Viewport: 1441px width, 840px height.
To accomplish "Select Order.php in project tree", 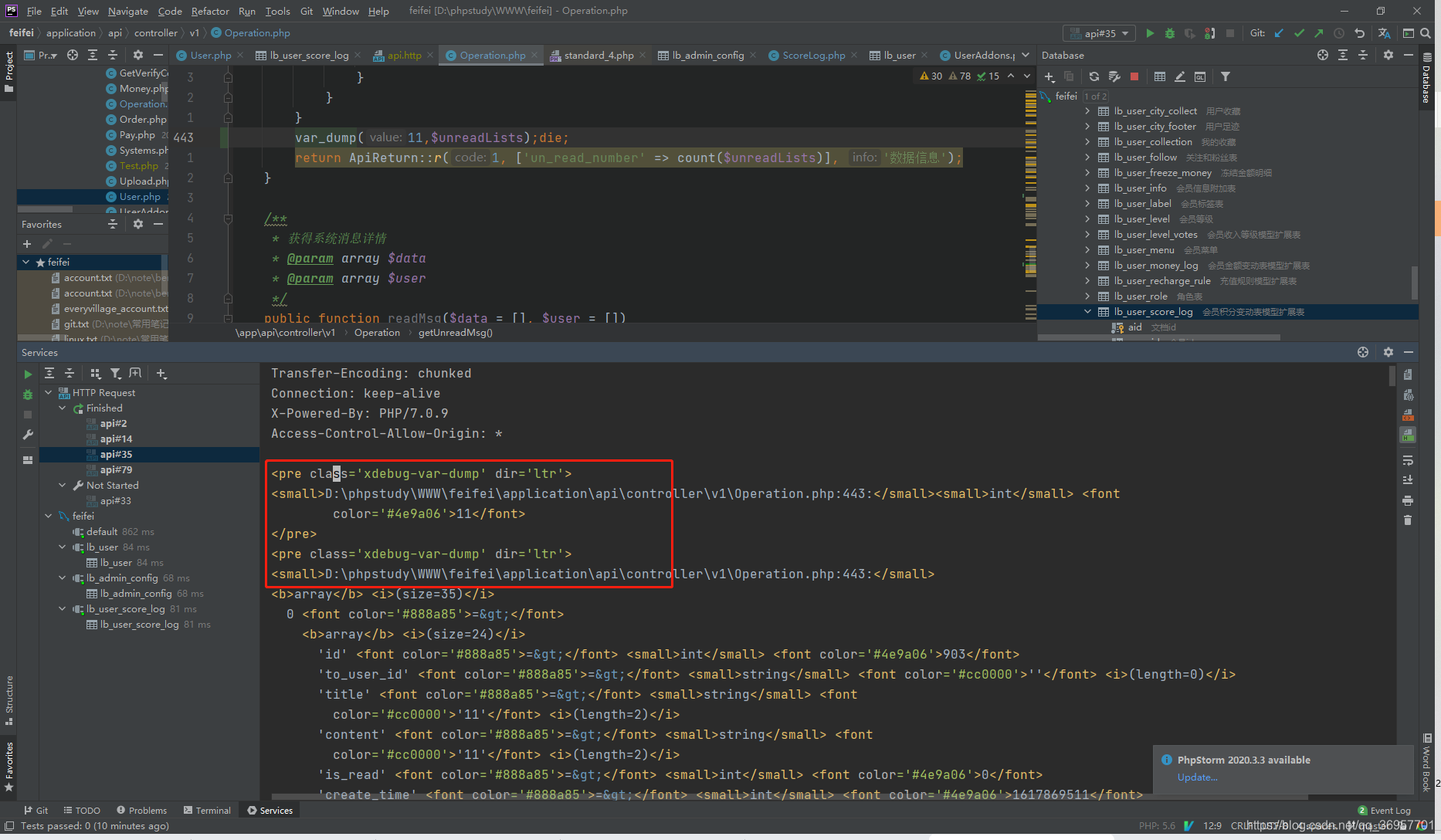I will pyautogui.click(x=143, y=120).
